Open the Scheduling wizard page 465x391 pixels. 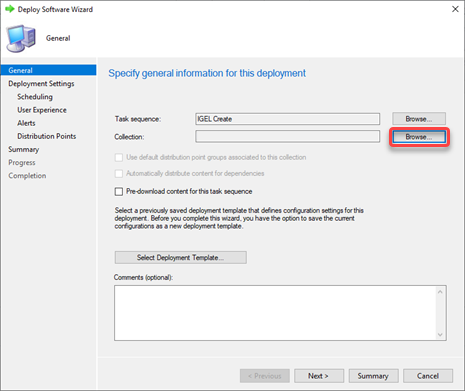pos(35,97)
